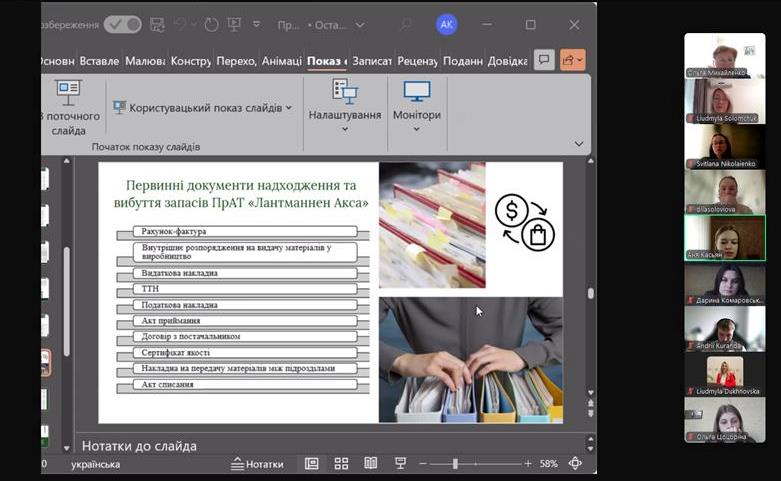The image size is (781, 481).
Task: Click the 58% zoom level
Action: click(x=548, y=464)
